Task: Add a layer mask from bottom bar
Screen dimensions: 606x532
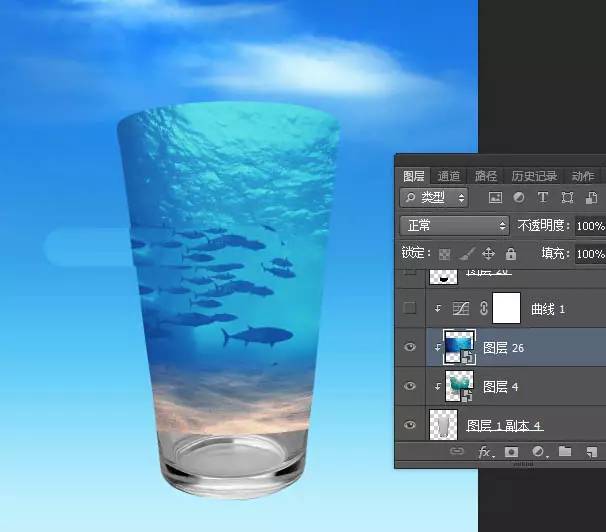Action: 513,452
